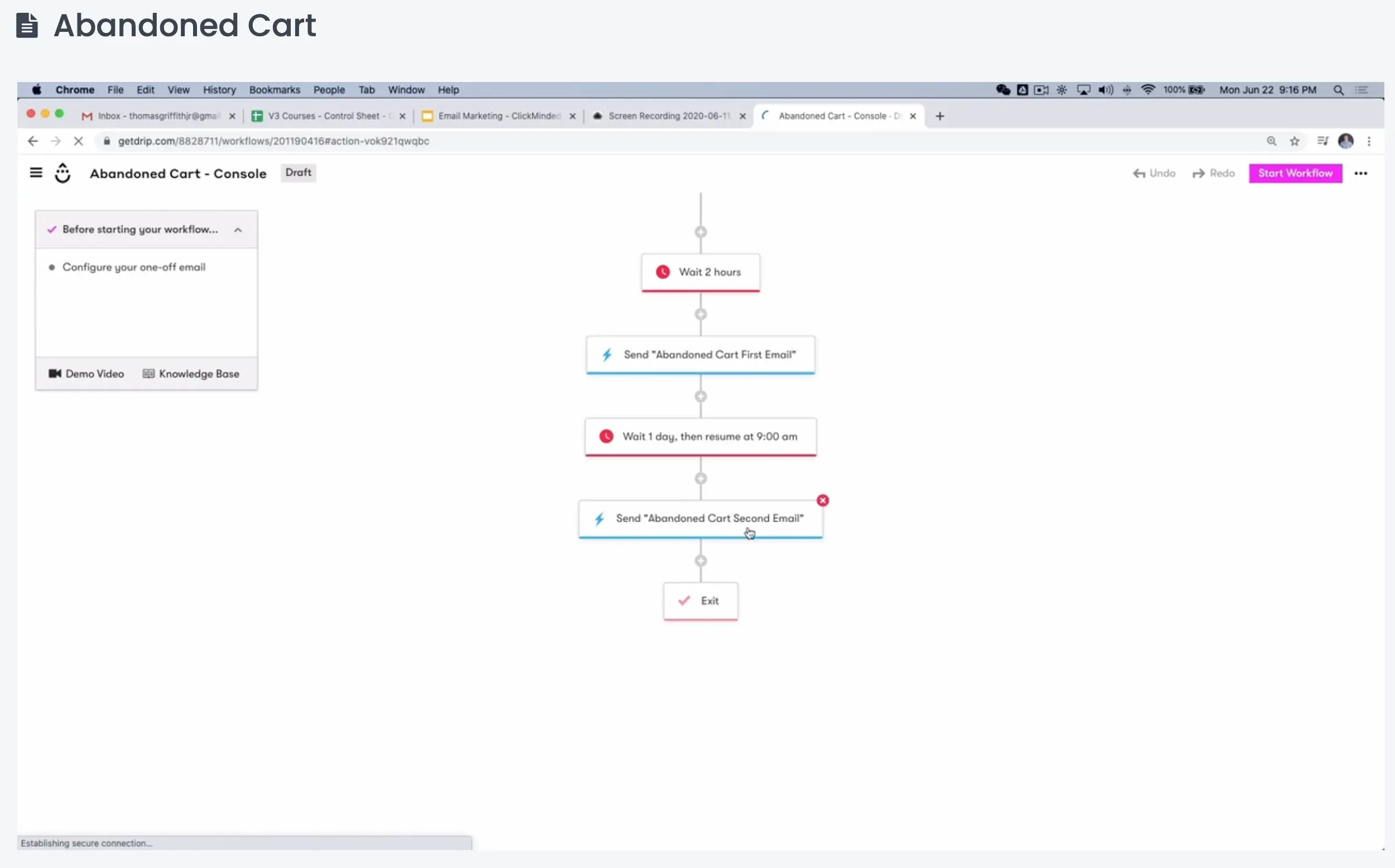Click the Abandoned Cart Console menu item
This screenshot has height=868, width=1395.
(x=178, y=173)
